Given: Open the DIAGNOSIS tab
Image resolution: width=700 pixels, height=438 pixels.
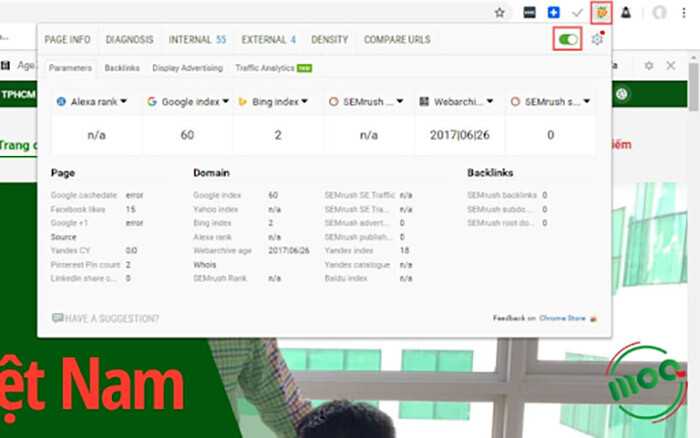Looking at the screenshot, I should (129, 40).
